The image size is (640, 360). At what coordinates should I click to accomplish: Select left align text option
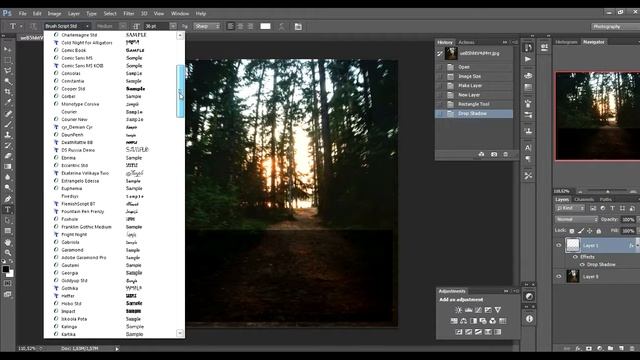[x=231, y=26]
